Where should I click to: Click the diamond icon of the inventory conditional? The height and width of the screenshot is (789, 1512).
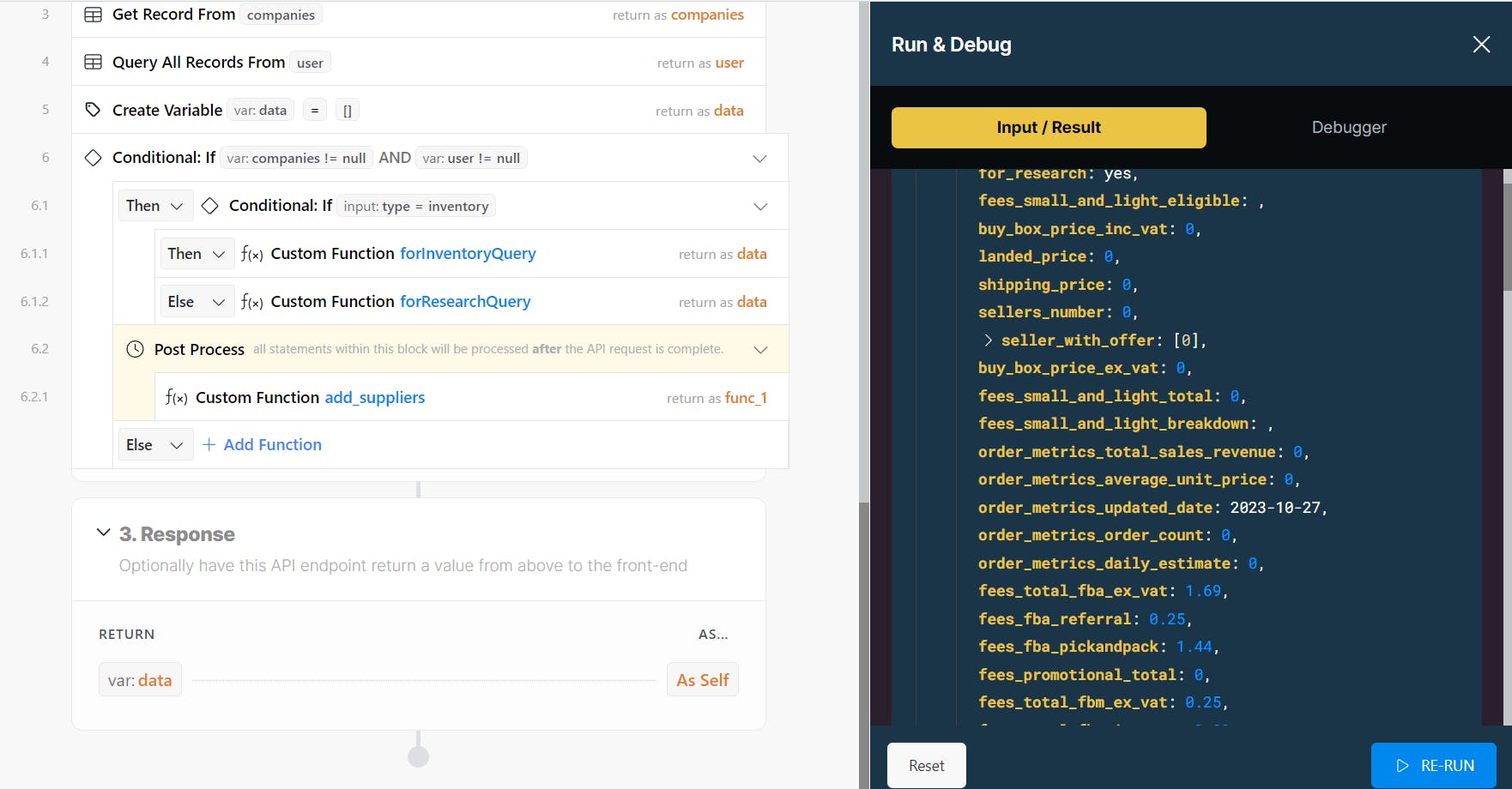(x=209, y=206)
